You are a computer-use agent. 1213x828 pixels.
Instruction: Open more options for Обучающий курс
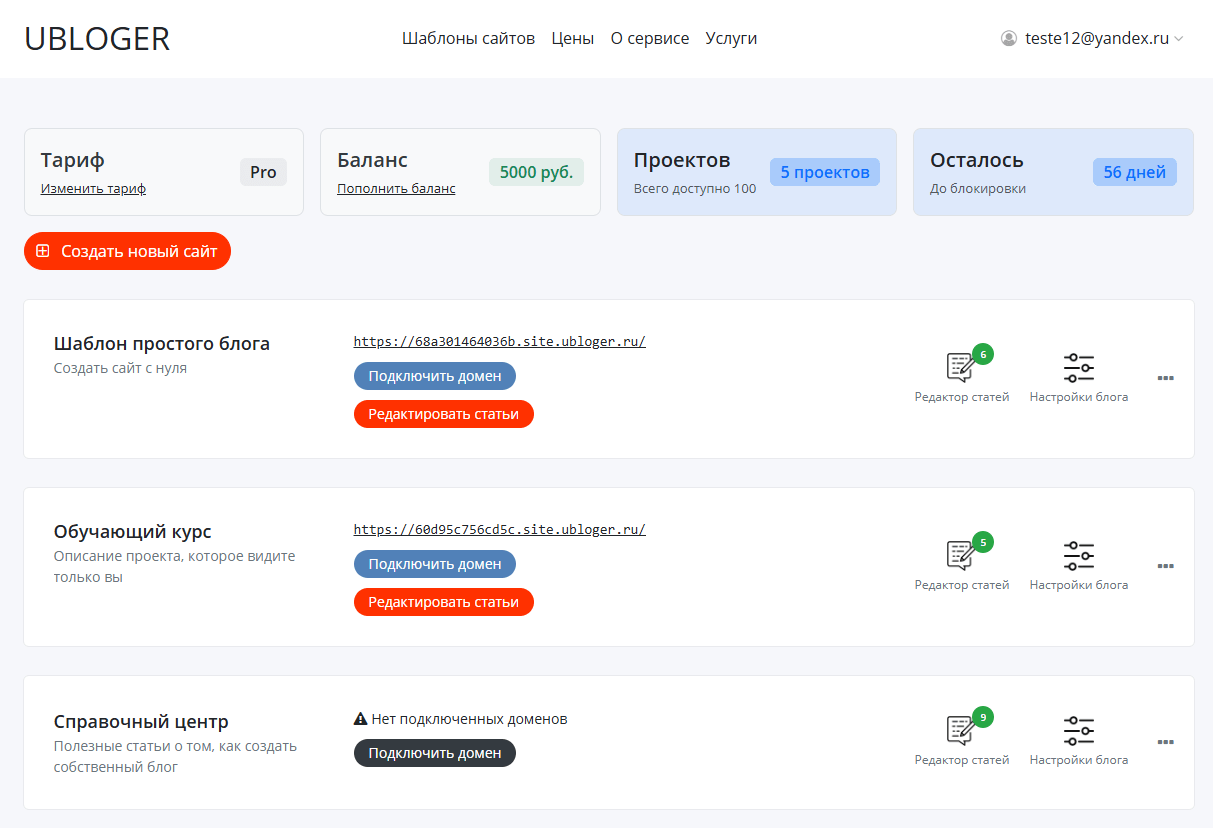tap(1165, 566)
